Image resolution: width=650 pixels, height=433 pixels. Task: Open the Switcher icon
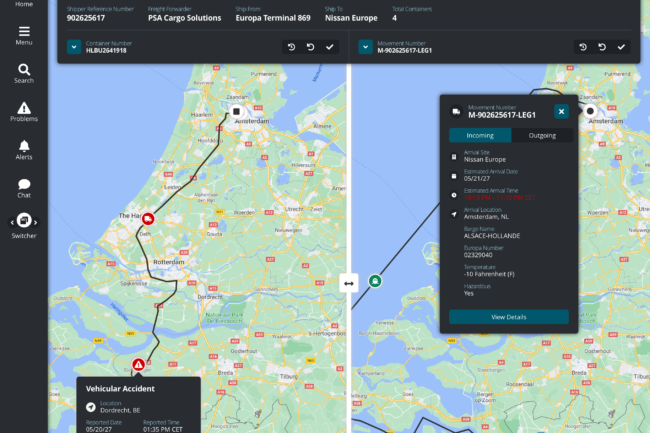point(24,221)
